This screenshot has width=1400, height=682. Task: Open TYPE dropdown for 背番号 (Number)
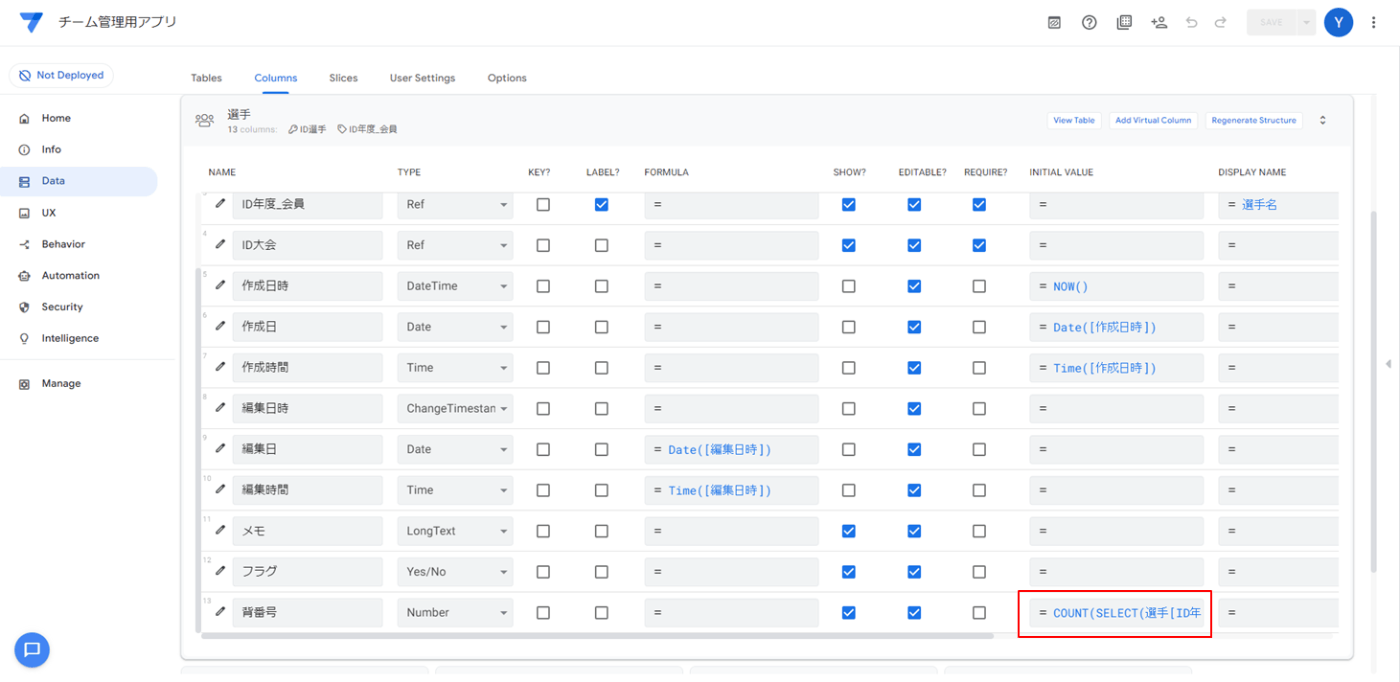click(x=455, y=613)
